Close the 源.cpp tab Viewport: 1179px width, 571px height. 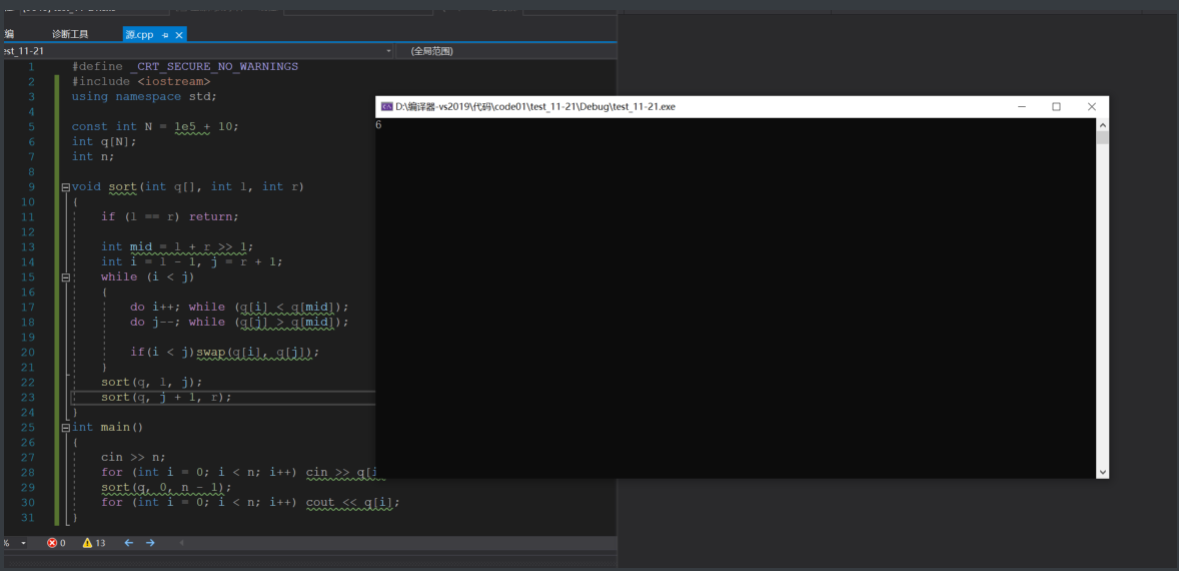click(179, 35)
